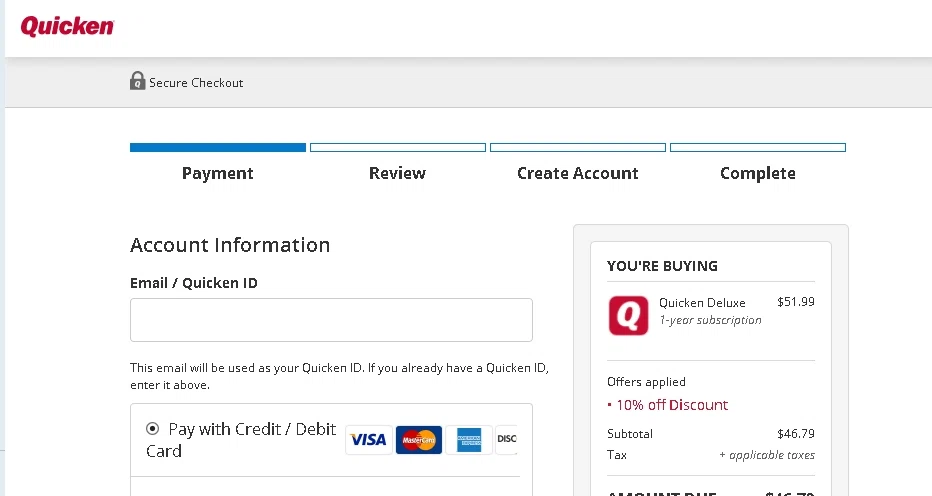Click the Email / Quicken ID field
Viewport: 932px width, 496px height.
pyautogui.click(x=331, y=320)
